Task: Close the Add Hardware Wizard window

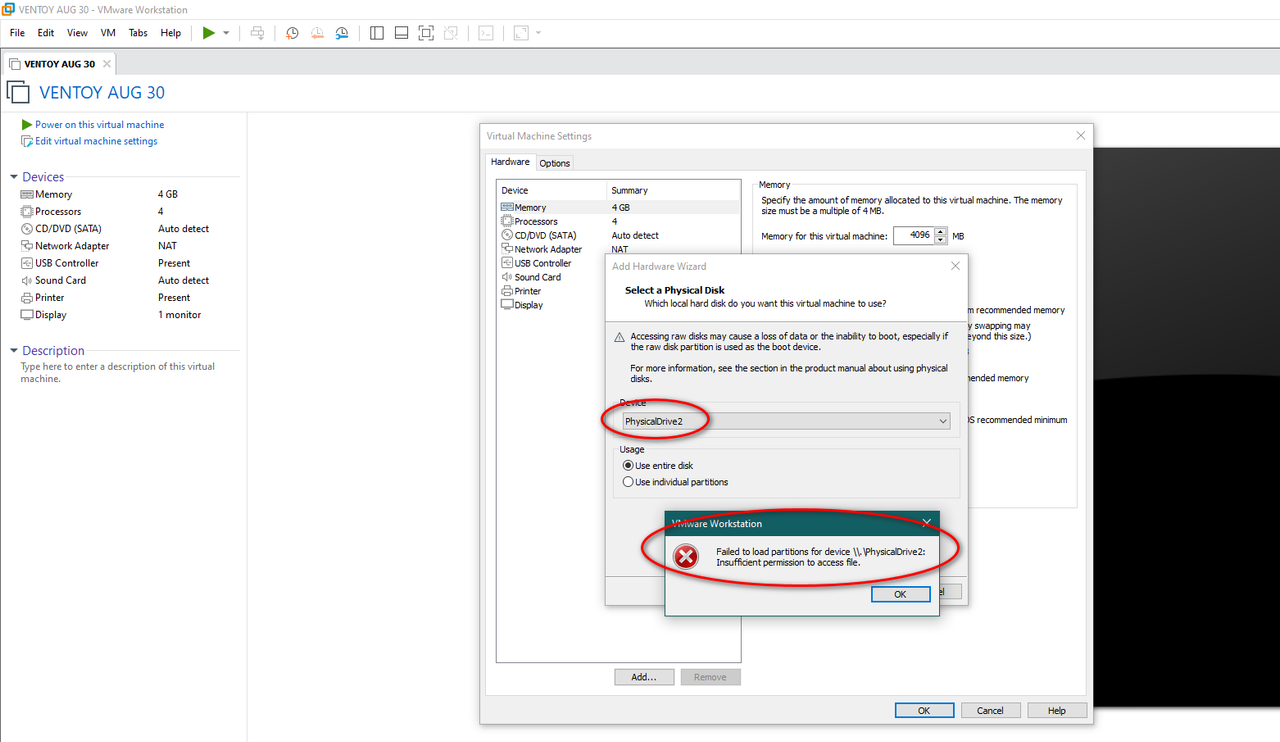Action: [955, 266]
